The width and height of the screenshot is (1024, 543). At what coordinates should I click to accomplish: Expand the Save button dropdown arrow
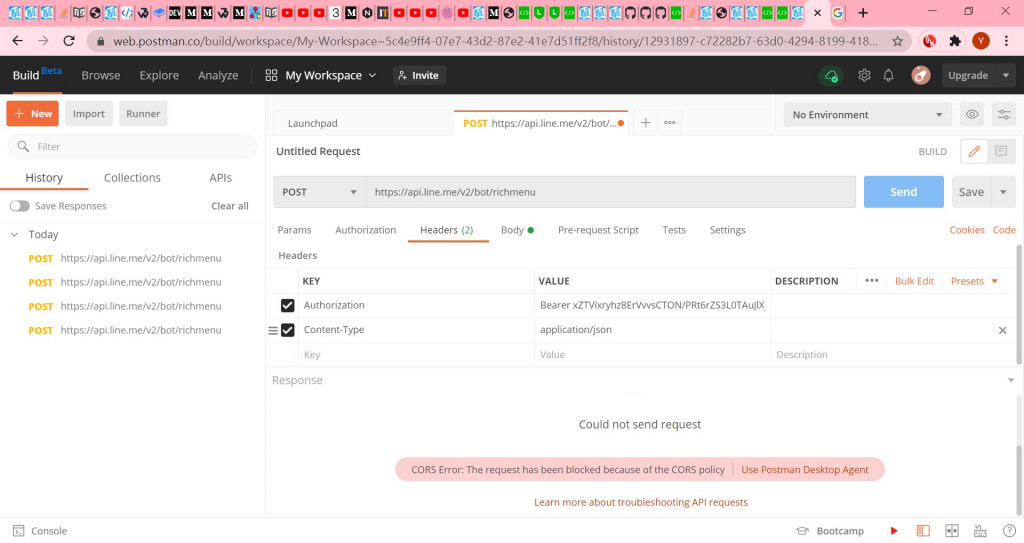(x=1003, y=192)
